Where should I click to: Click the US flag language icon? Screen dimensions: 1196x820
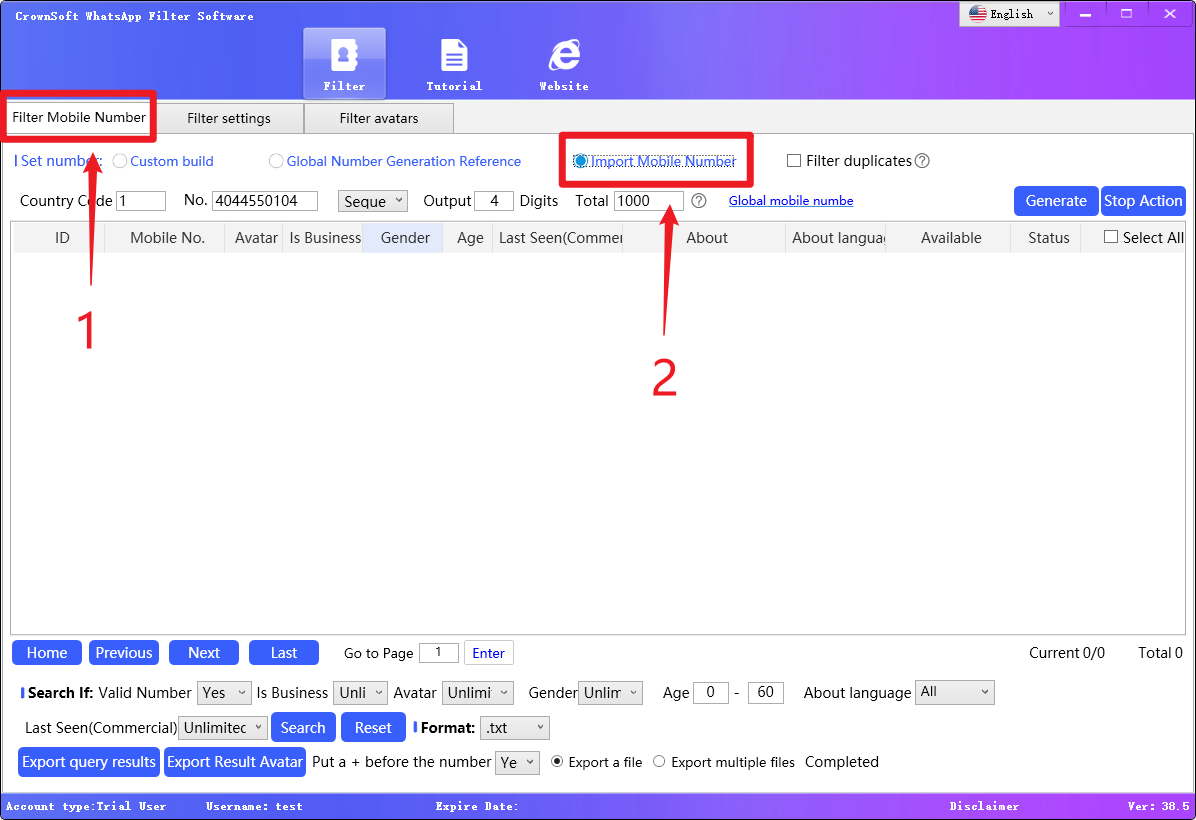[977, 14]
